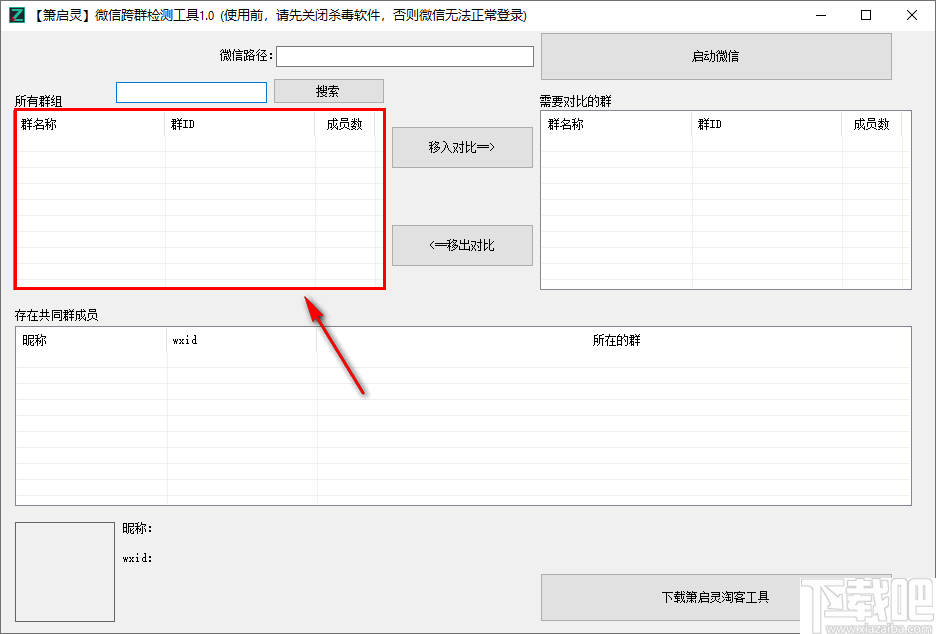The height and width of the screenshot is (634, 936).
Task: Click the 移入对比=> transfer button
Action: coord(462,147)
